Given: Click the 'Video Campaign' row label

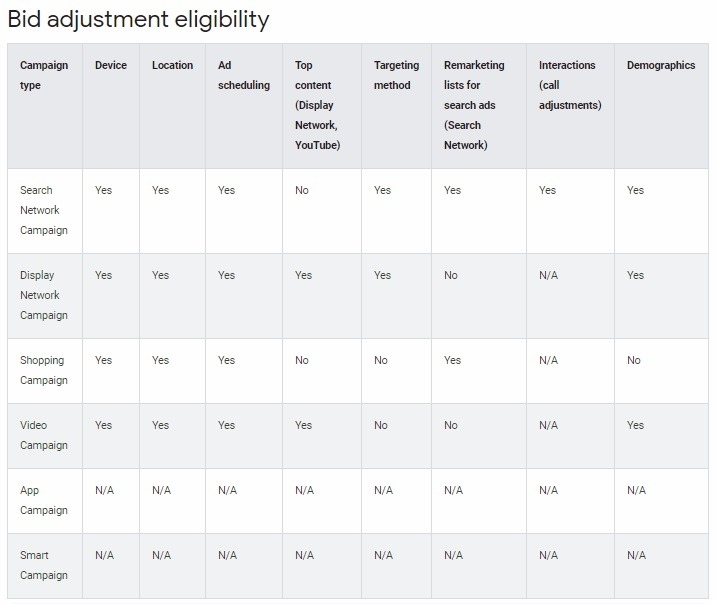Looking at the screenshot, I should coord(44,435).
